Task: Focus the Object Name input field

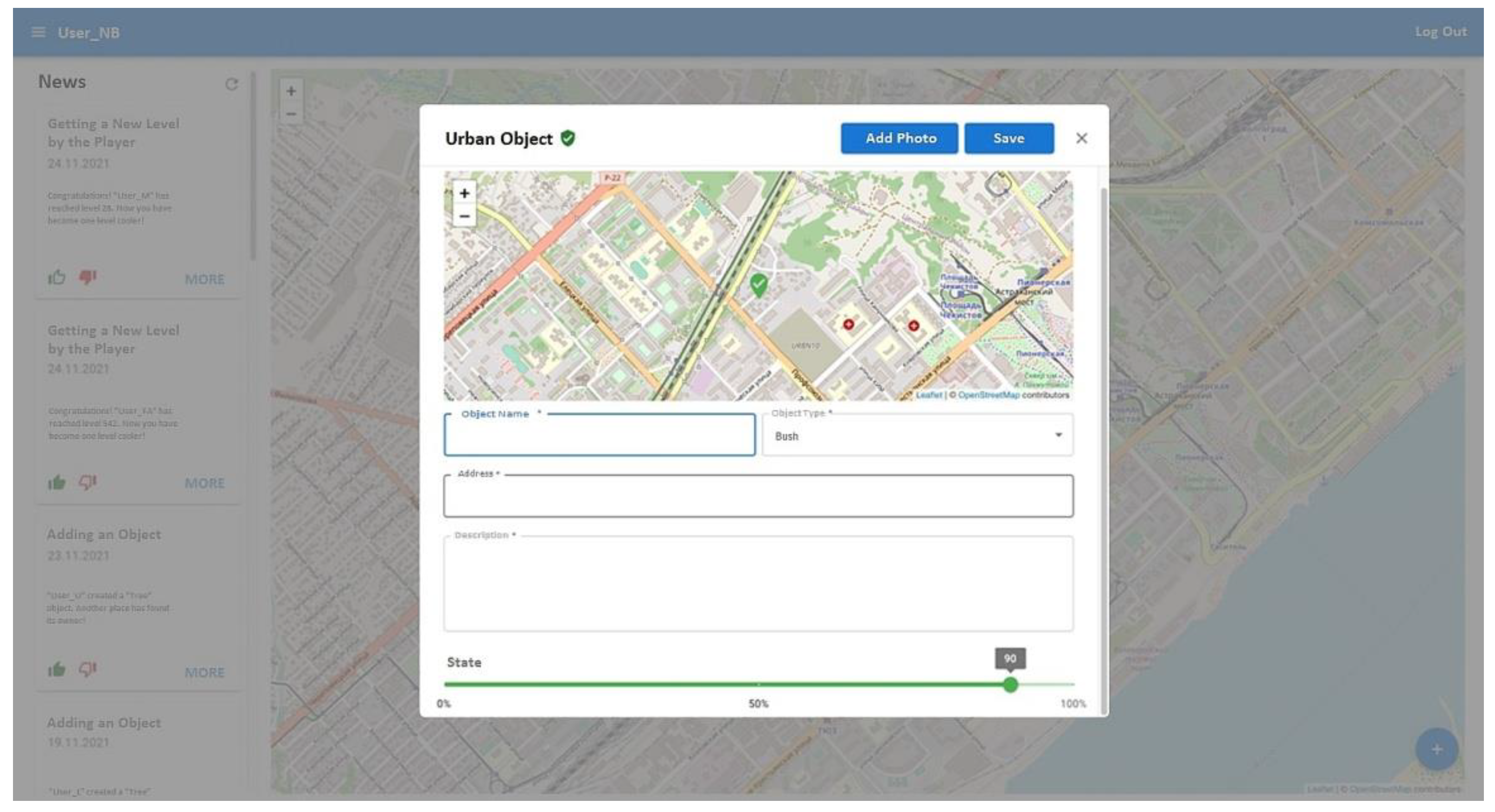Action: 600,435
